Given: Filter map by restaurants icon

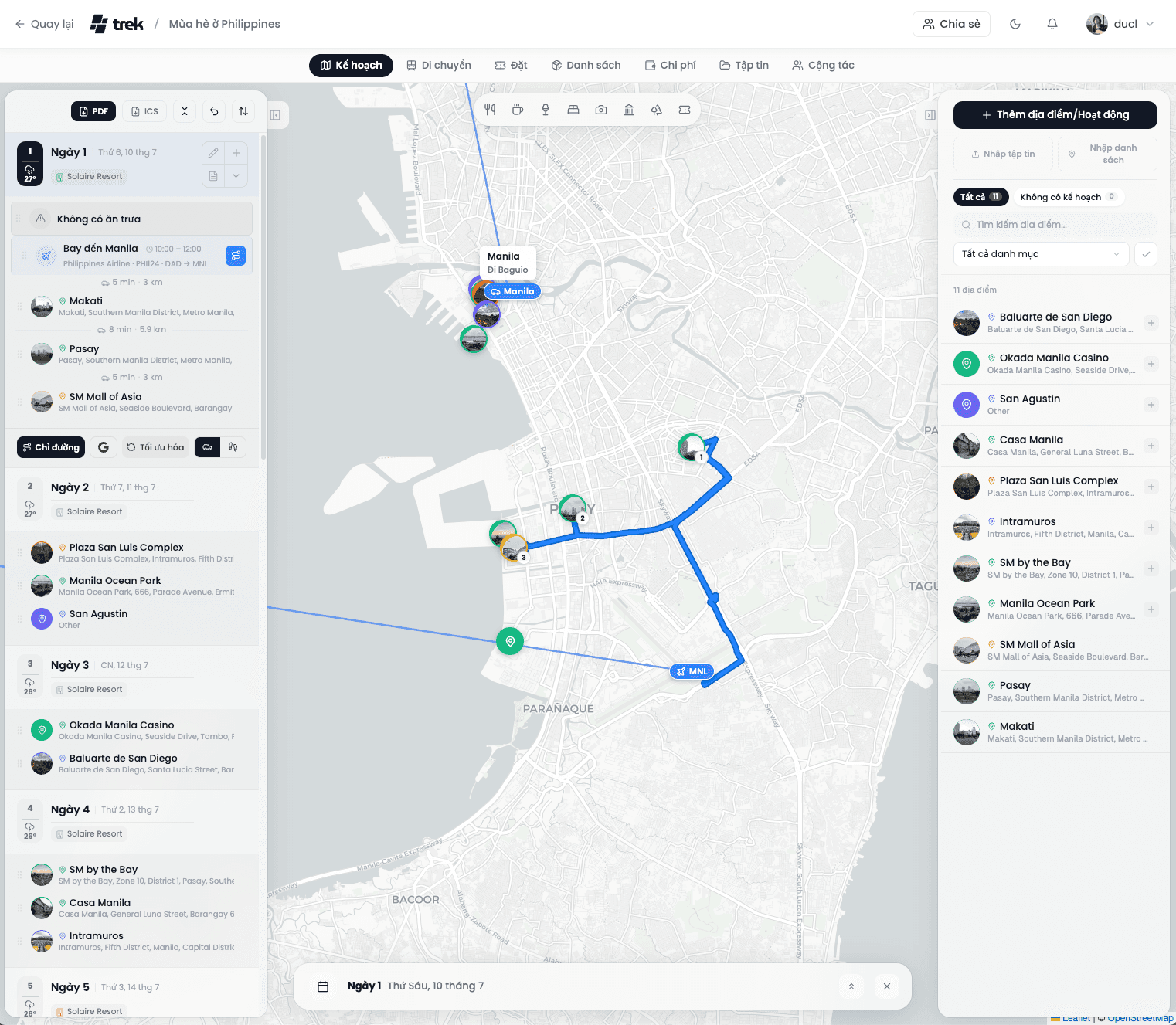Looking at the screenshot, I should [490, 110].
